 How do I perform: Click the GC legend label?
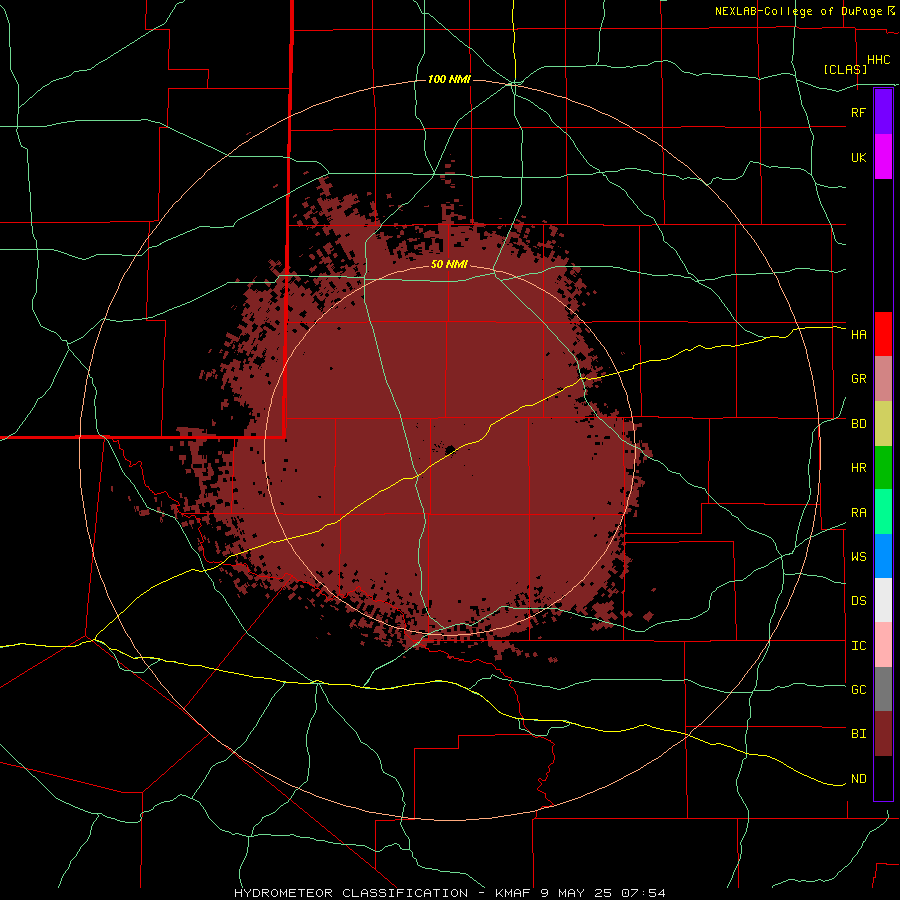pos(858,690)
